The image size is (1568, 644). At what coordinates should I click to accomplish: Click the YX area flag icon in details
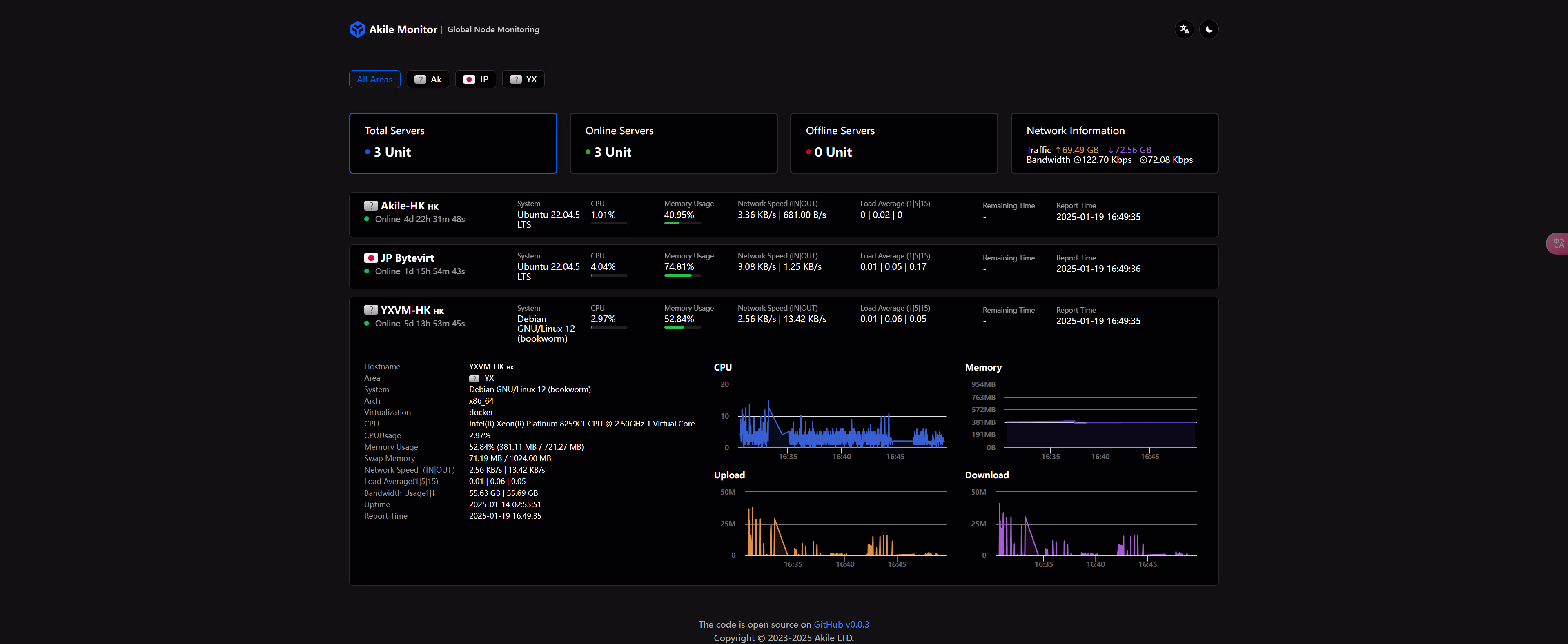point(474,378)
